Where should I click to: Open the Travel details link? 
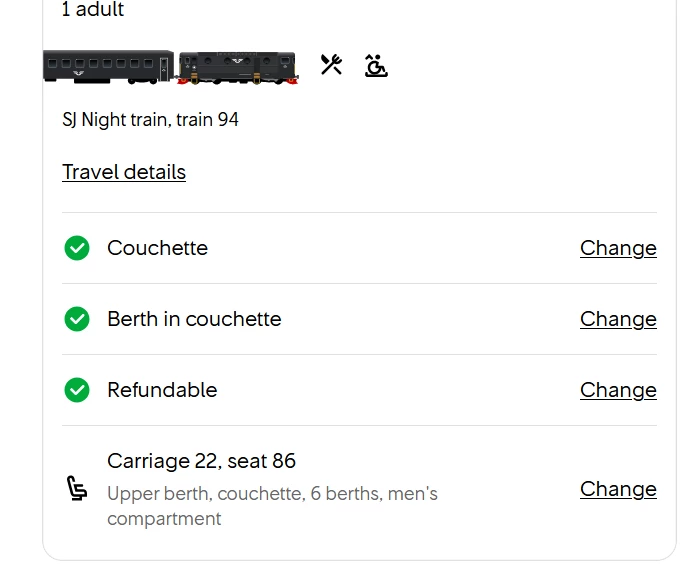click(x=124, y=172)
